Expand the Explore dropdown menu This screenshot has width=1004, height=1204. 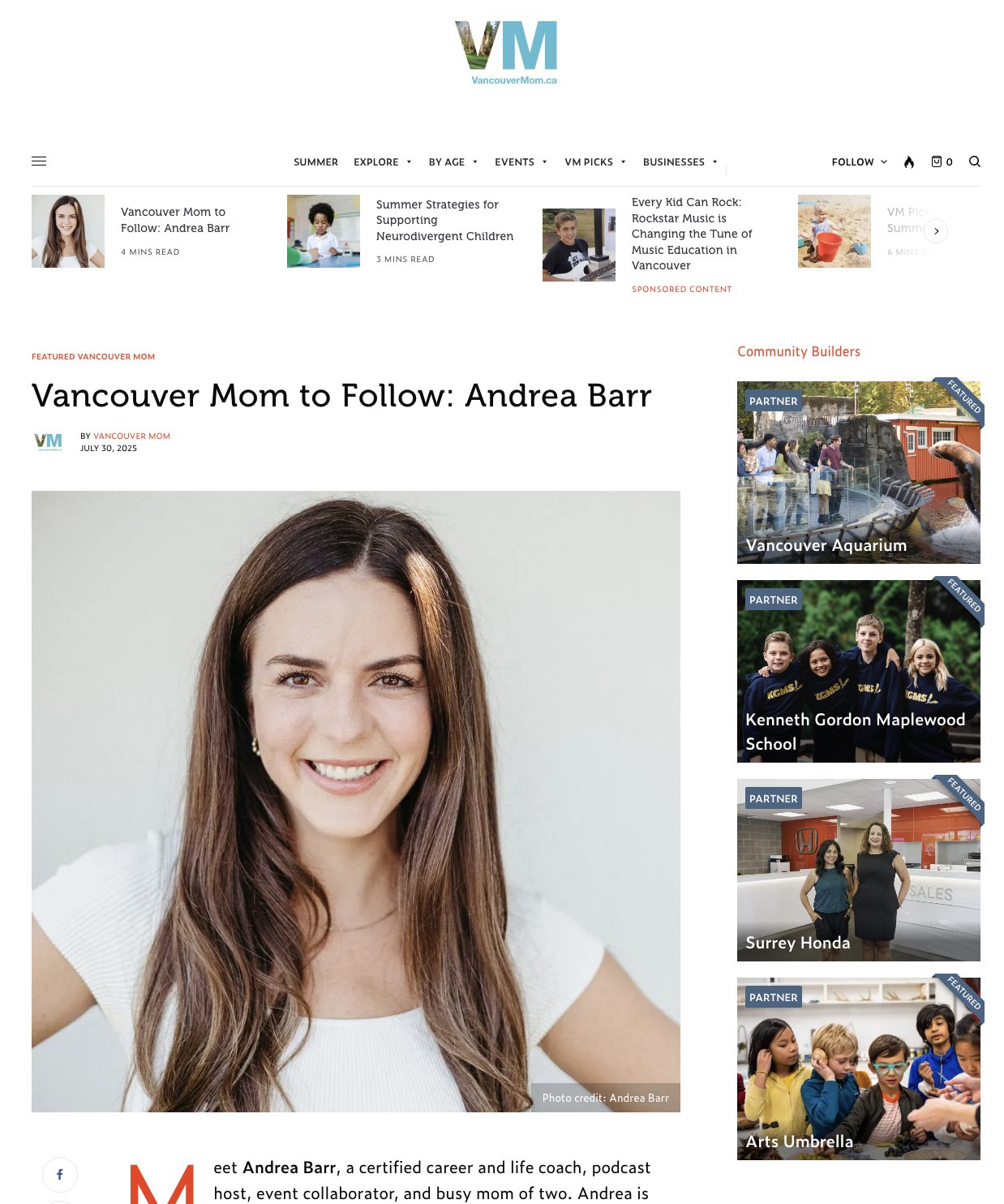coord(383,162)
